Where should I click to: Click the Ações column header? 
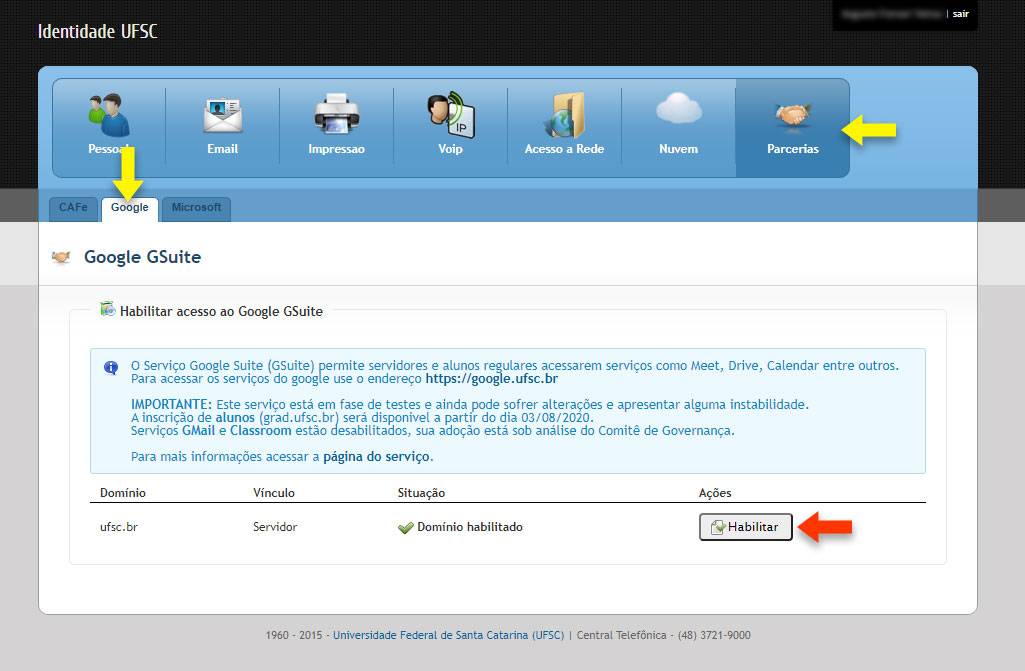point(715,493)
